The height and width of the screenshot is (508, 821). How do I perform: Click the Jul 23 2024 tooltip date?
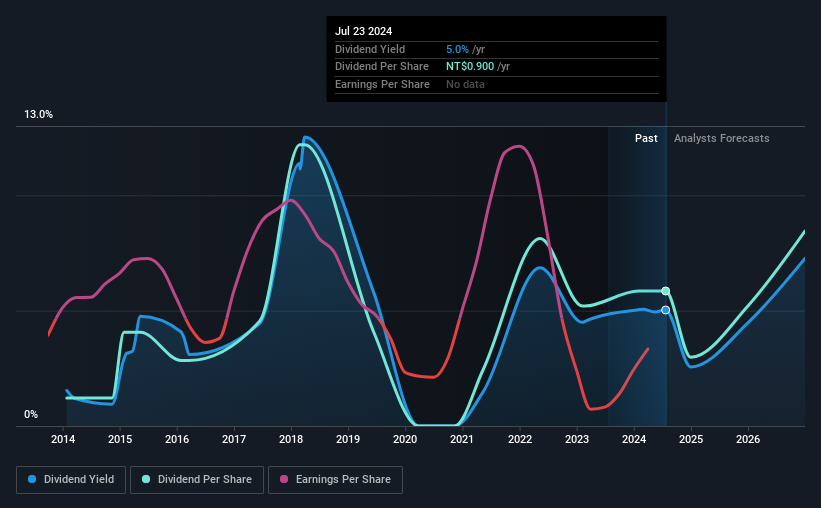363,31
